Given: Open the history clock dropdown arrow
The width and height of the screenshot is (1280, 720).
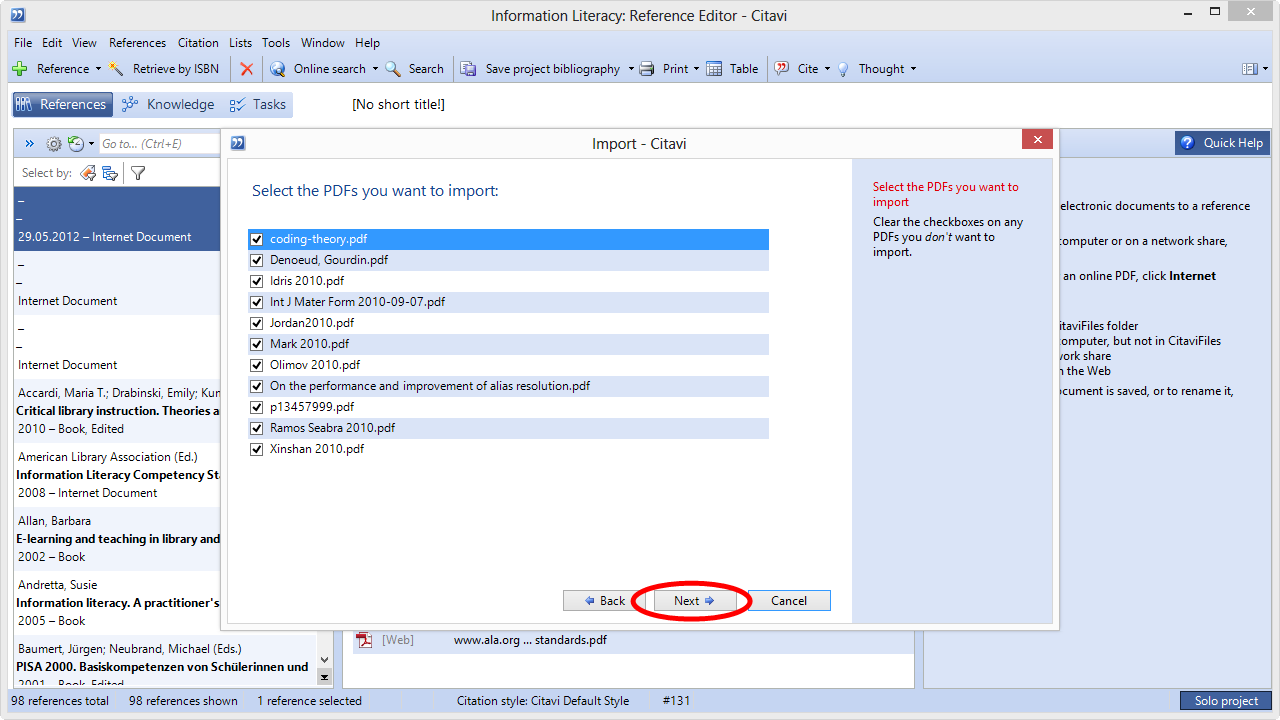Looking at the screenshot, I should click(x=91, y=144).
